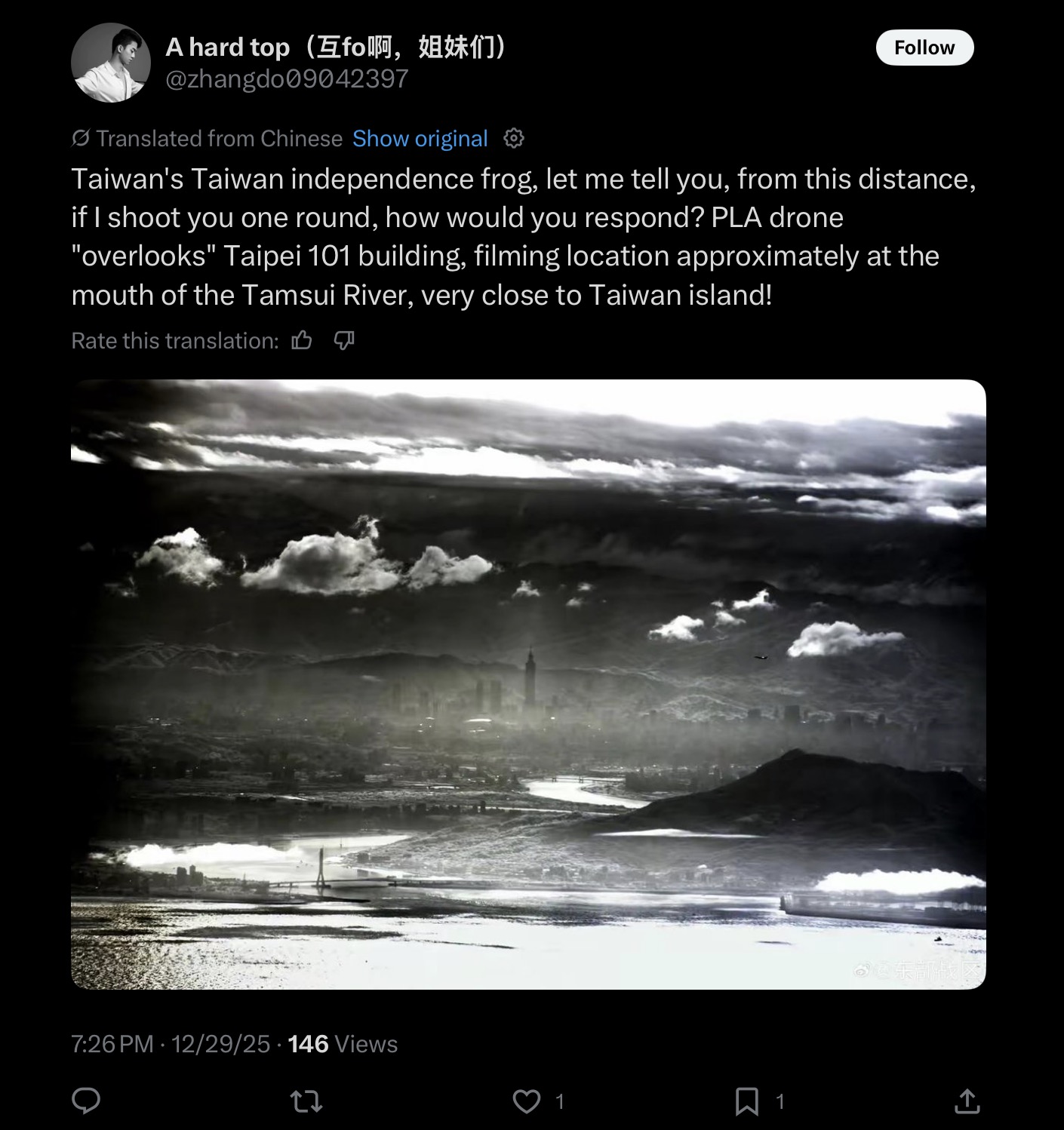
Task: Show original Chinese text
Action: 420,139
